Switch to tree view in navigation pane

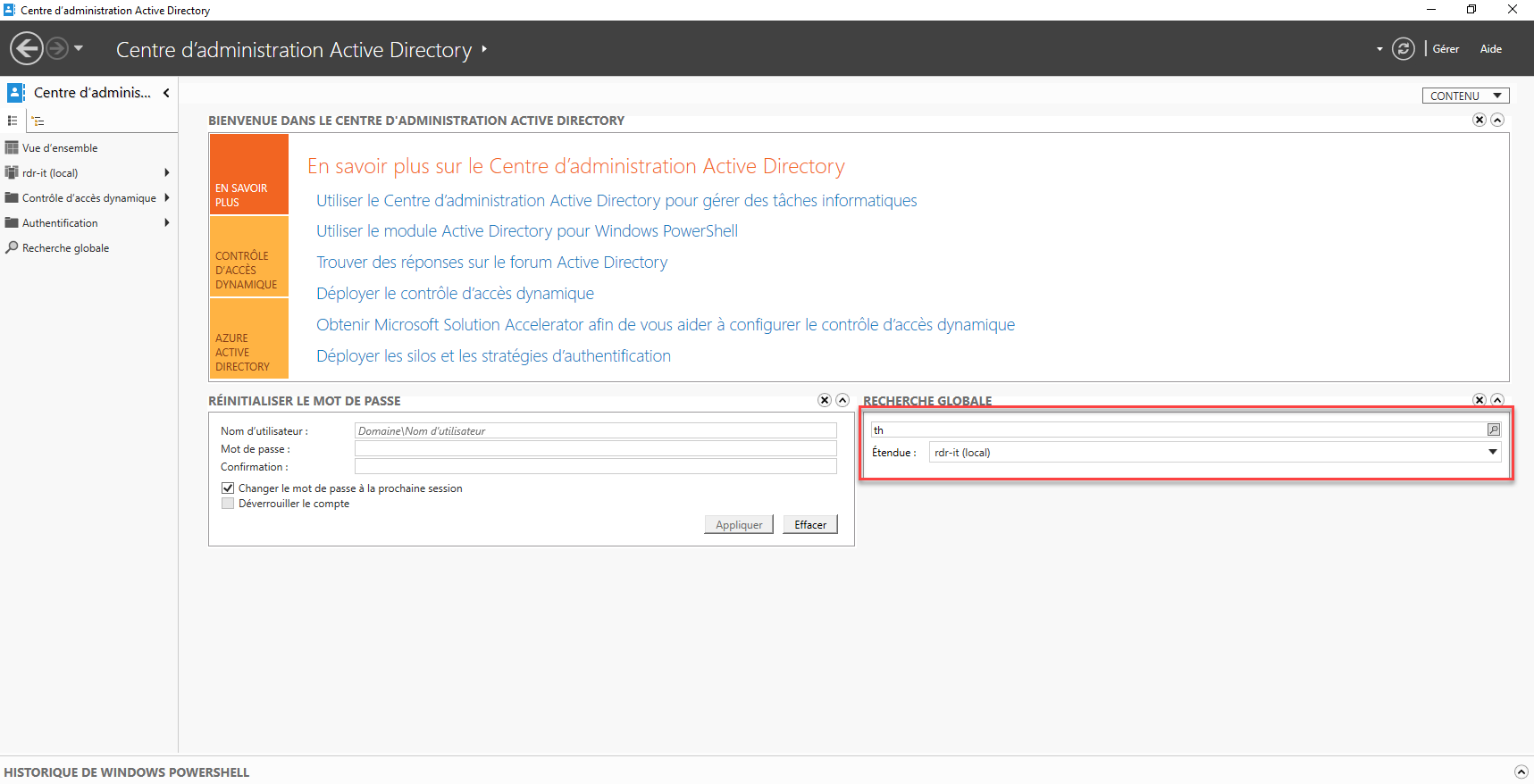pos(38,121)
